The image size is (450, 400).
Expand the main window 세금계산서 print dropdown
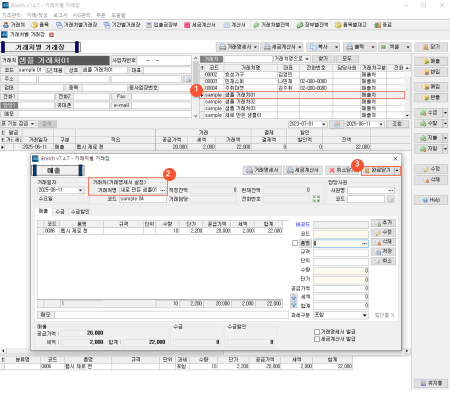[x=300, y=47]
